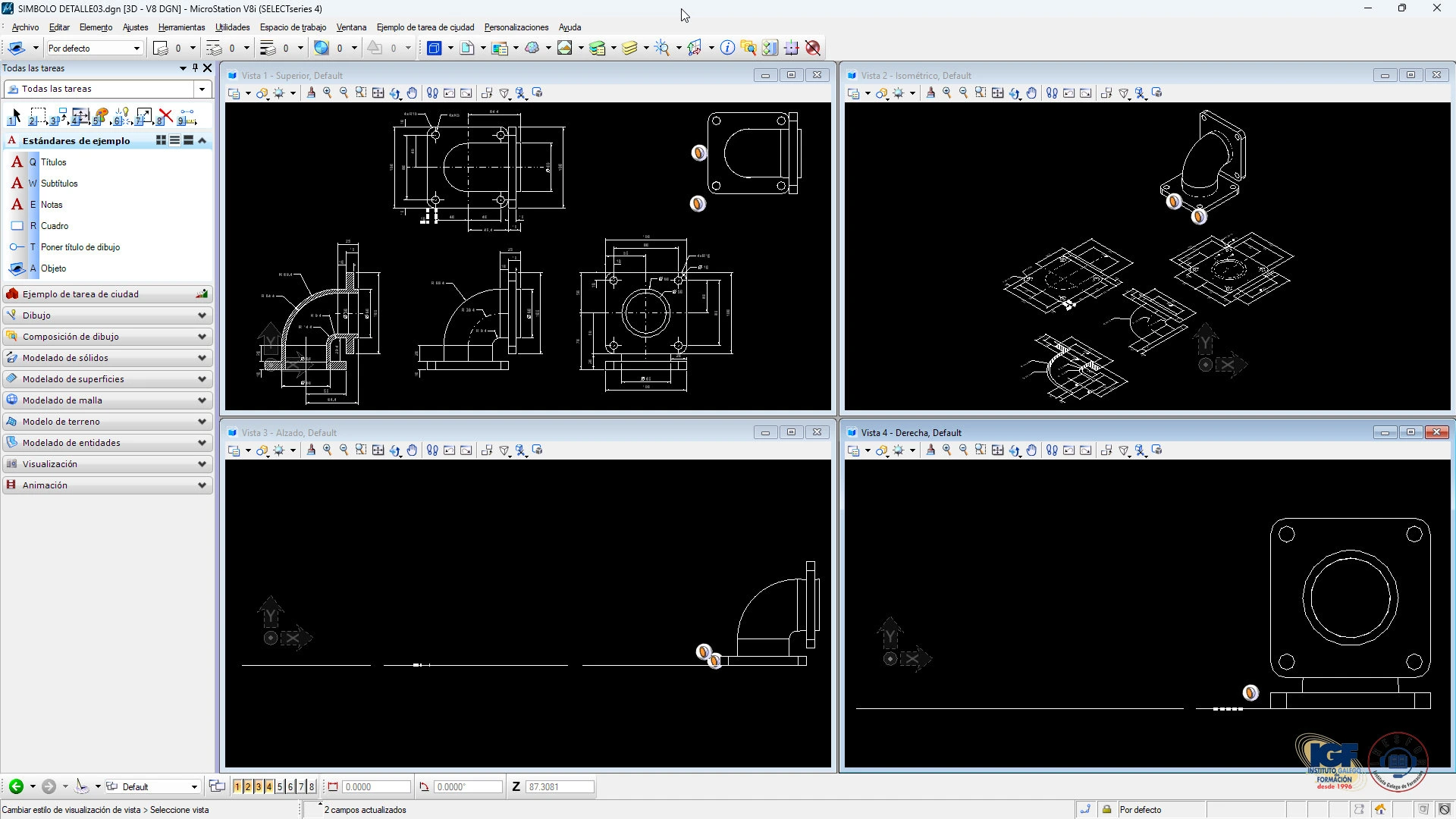Open the Espacio de trabajo menu
The image size is (1456, 819).
click(293, 27)
